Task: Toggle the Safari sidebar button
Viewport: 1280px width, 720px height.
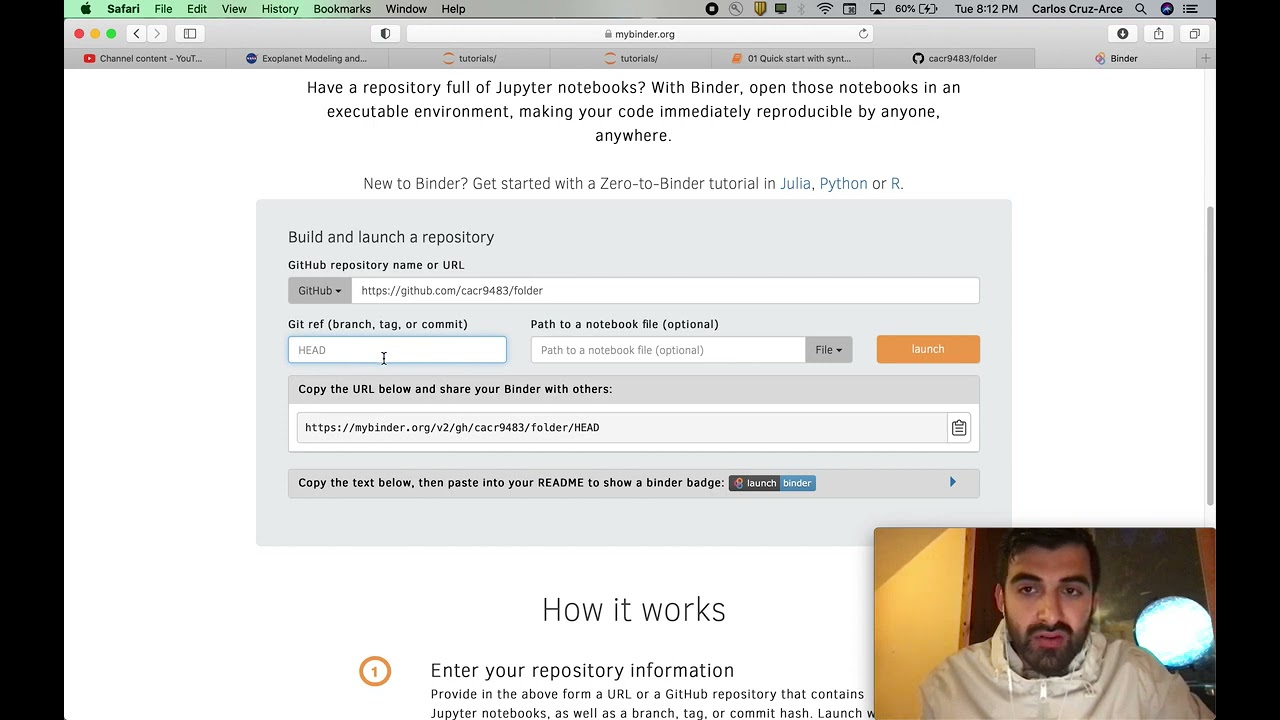Action: tap(190, 33)
